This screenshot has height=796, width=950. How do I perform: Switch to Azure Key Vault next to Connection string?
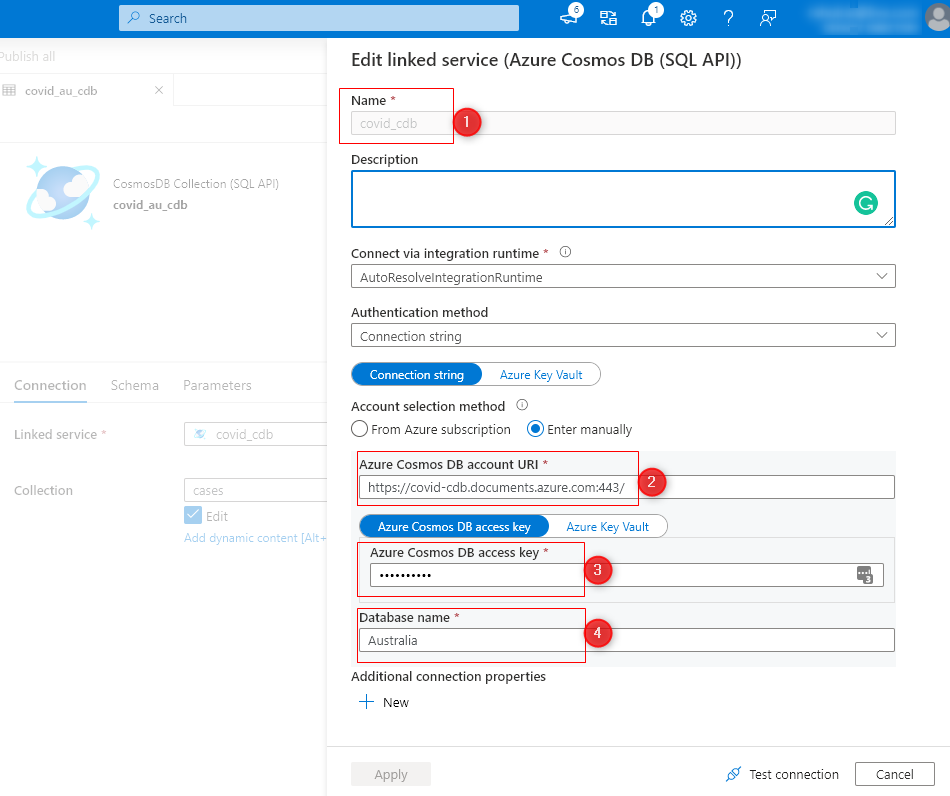click(x=541, y=374)
